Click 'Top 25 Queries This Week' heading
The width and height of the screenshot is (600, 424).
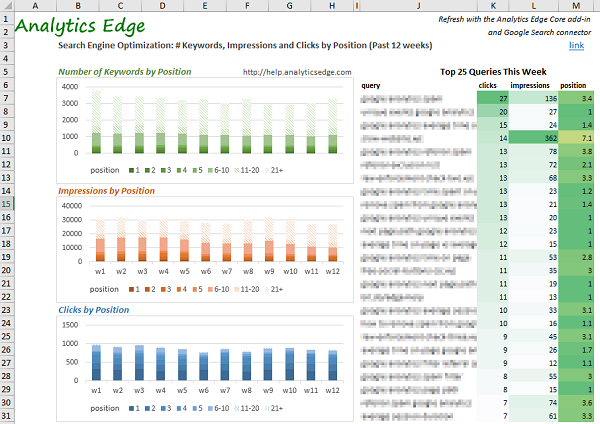point(493,72)
